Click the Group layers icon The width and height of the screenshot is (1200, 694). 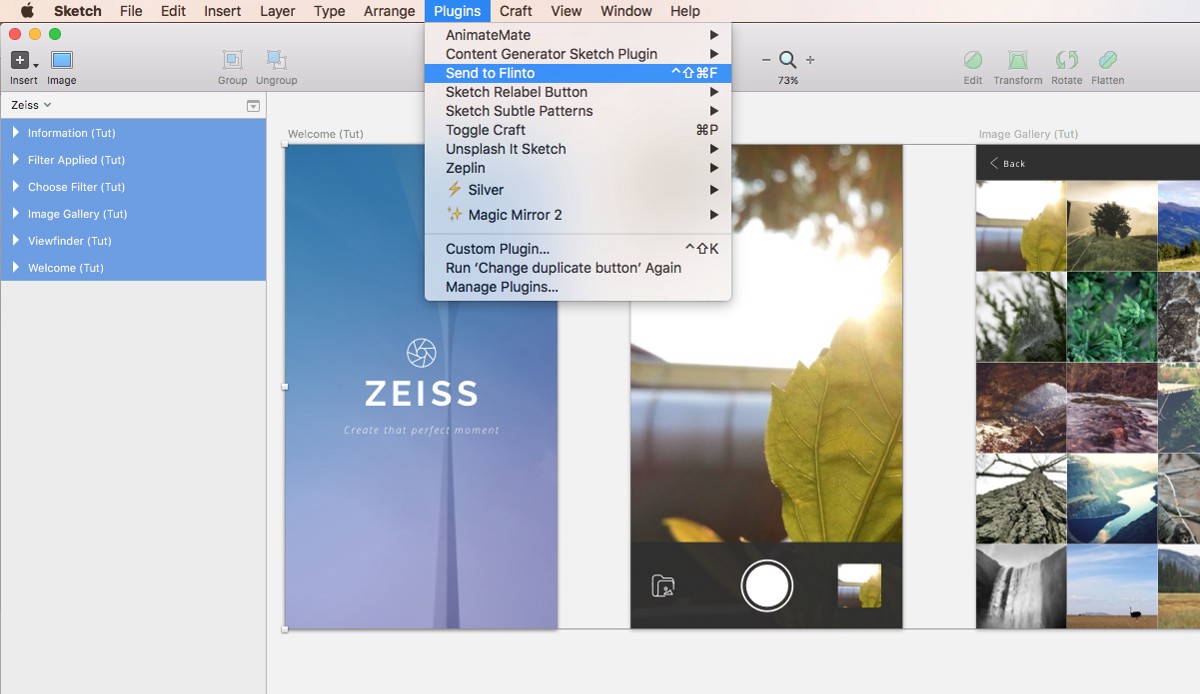[232, 61]
